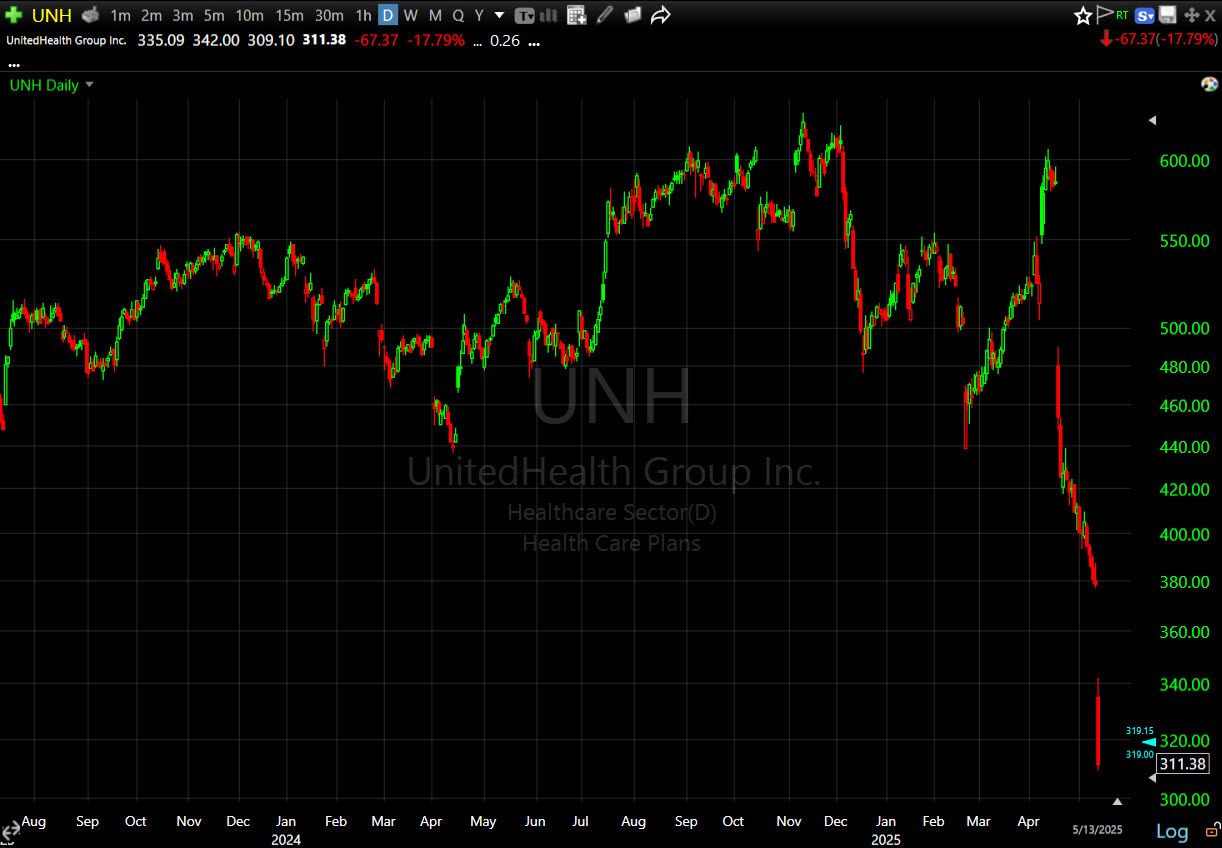Click the cyan price marker arrow near 320.00
1222x848 pixels.
pos(1149,742)
